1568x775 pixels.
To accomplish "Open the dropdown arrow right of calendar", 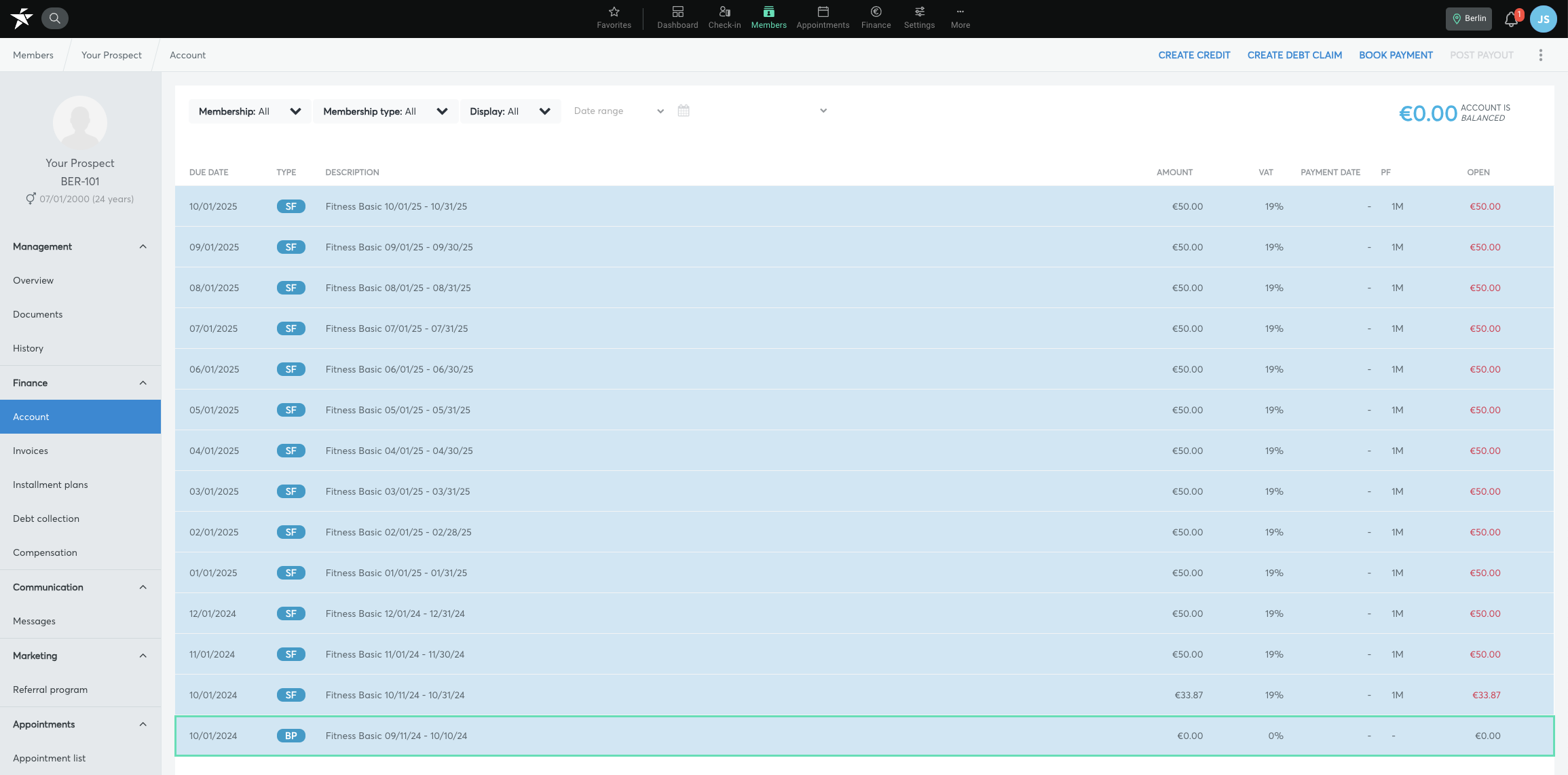I will tap(823, 111).
